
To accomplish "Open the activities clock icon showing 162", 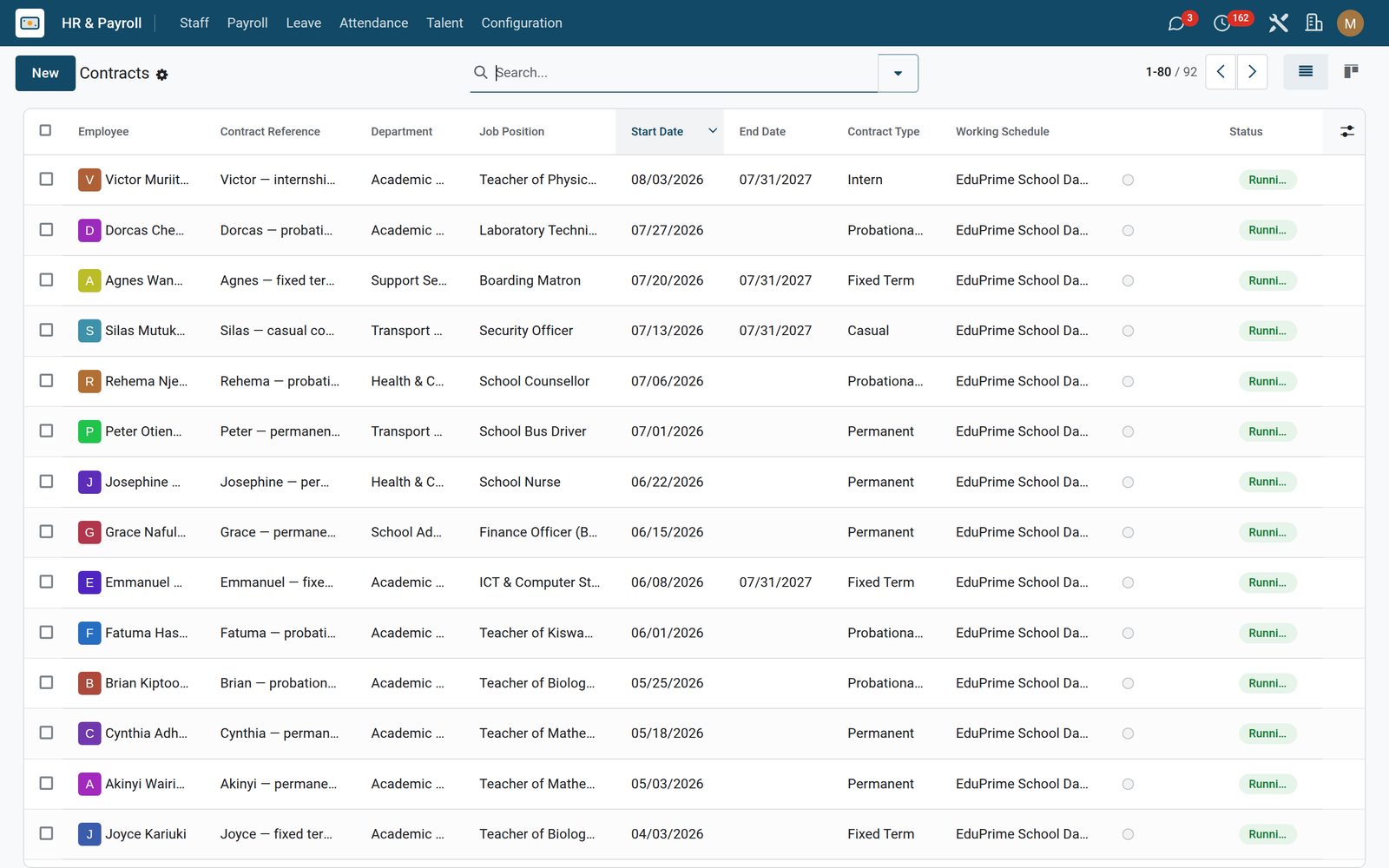I will point(1221,23).
